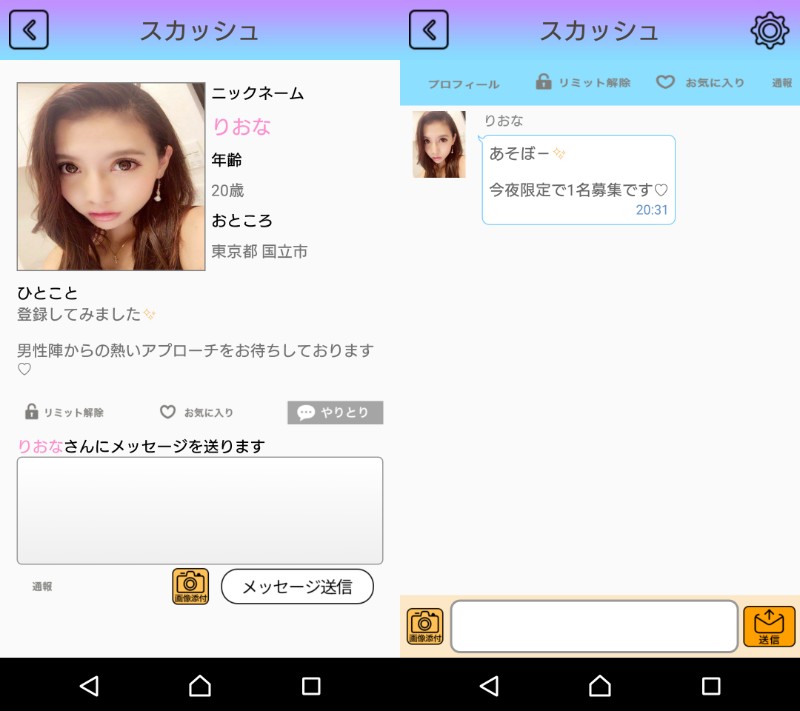800x711 pixels.
Task: Switch to the プロフィール tab
Action: pos(463,84)
